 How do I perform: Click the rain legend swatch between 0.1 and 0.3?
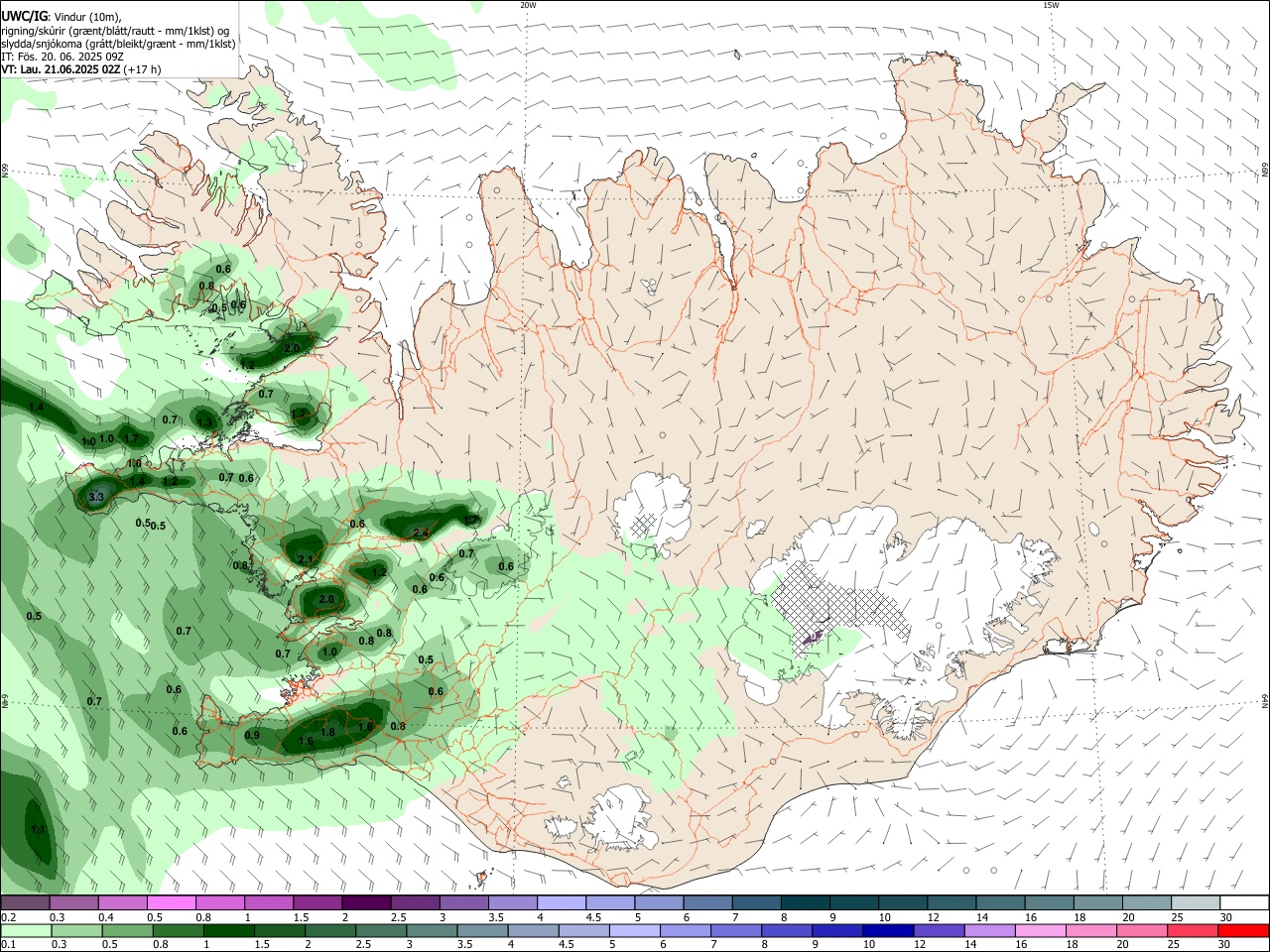click(x=25, y=931)
